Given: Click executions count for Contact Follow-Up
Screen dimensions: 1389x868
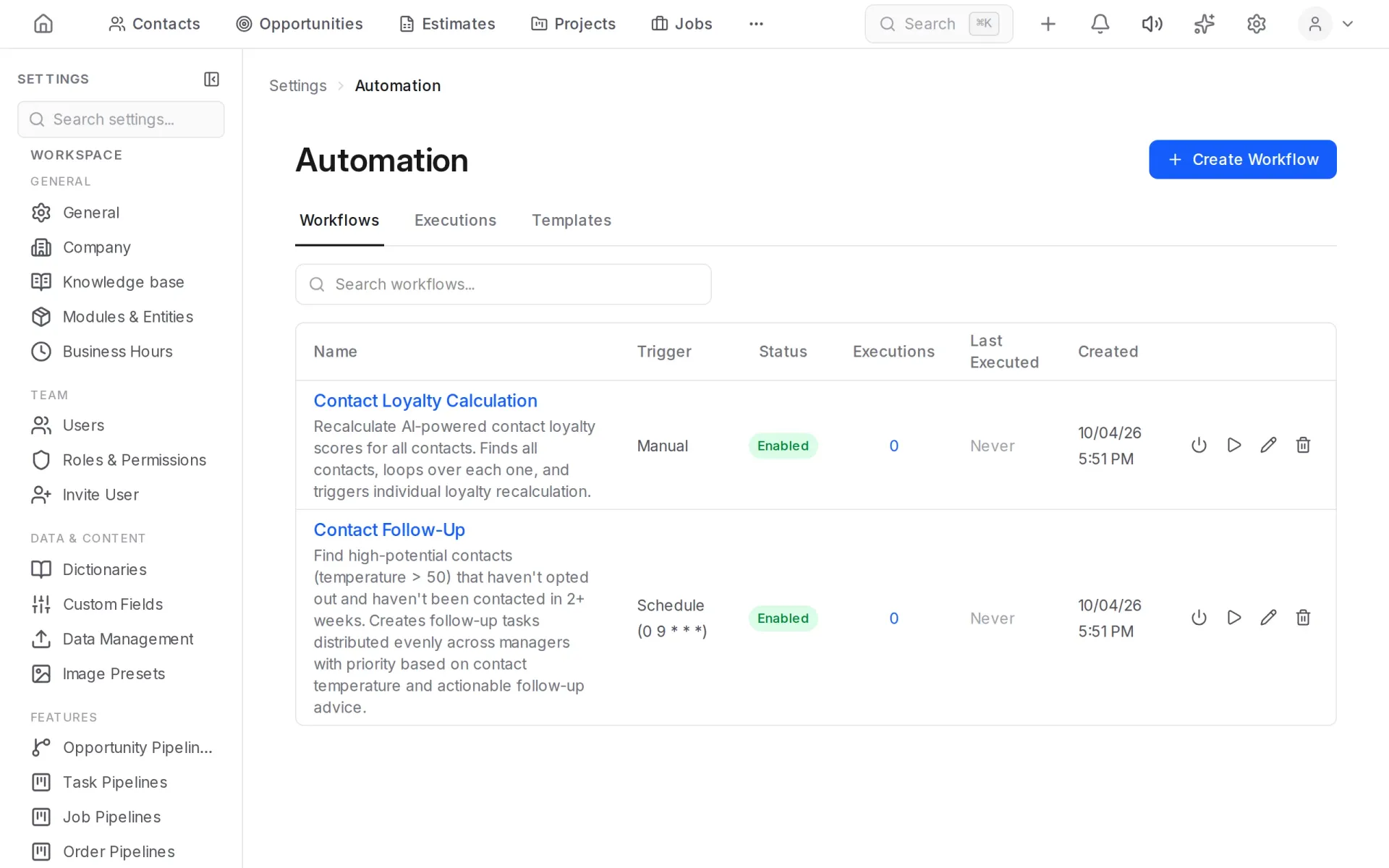Looking at the screenshot, I should click(x=893, y=618).
